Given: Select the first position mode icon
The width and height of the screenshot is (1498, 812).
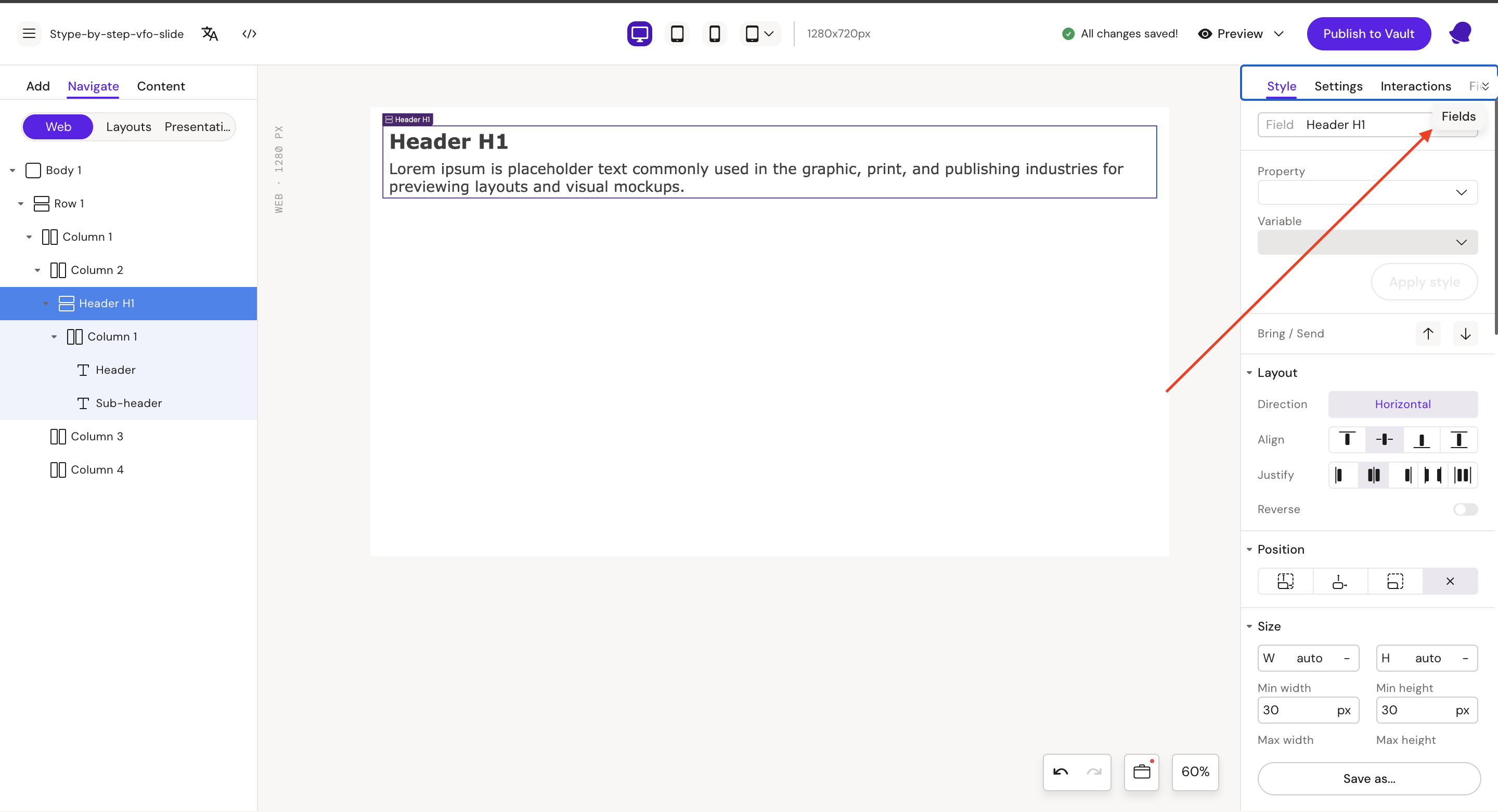Looking at the screenshot, I should pyautogui.click(x=1286, y=581).
